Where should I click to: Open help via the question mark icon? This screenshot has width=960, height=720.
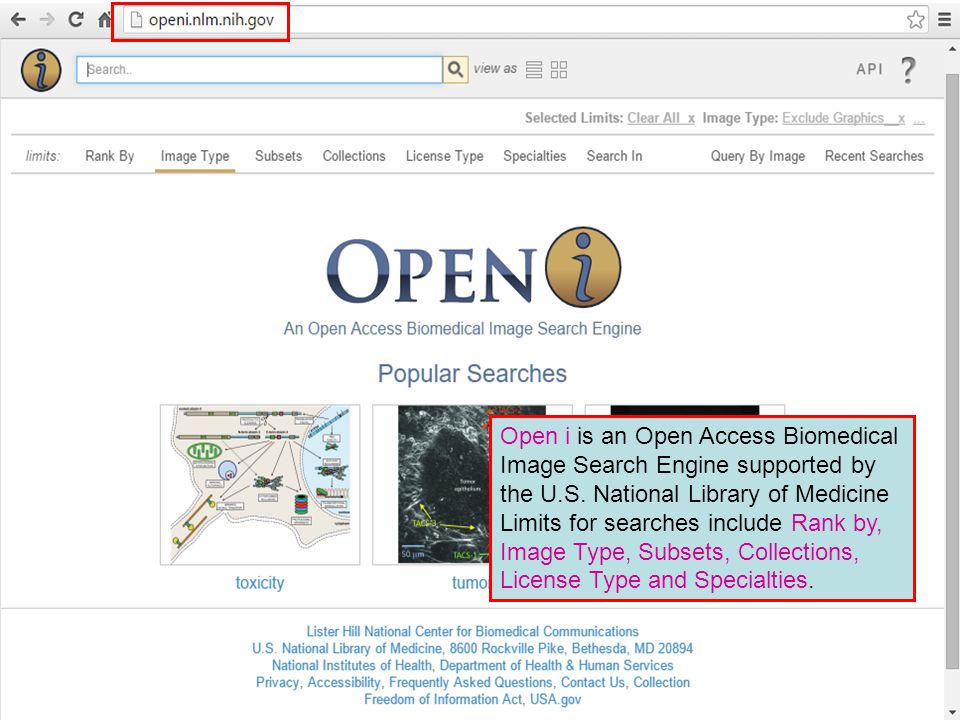[909, 70]
